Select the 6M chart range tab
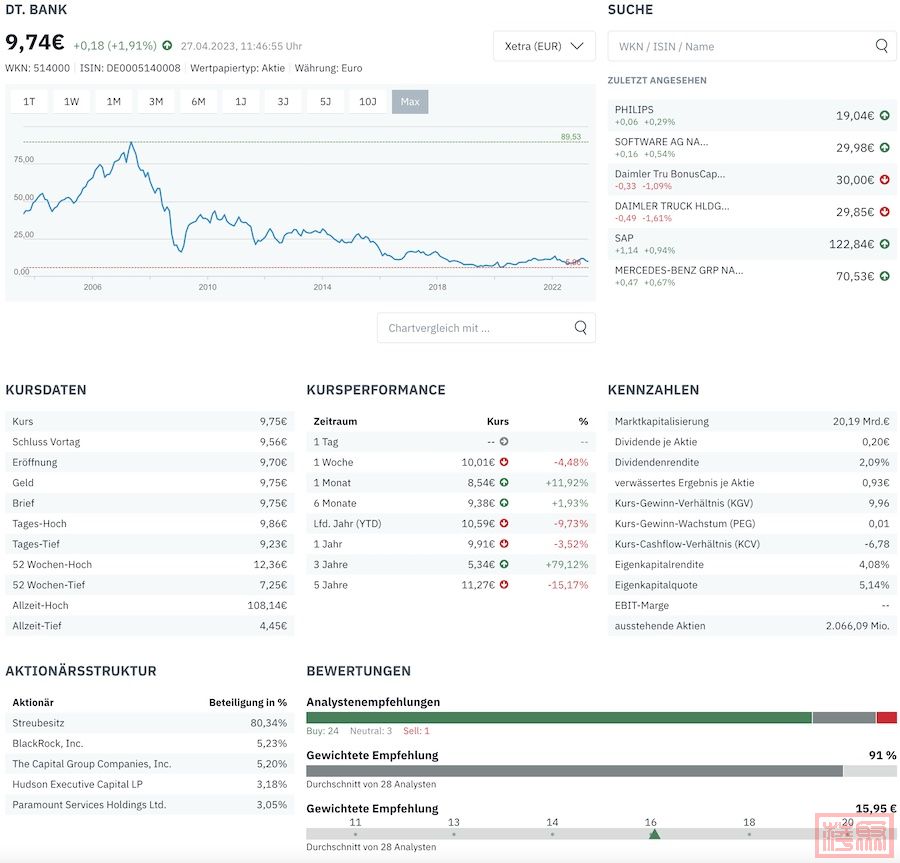The width and height of the screenshot is (900, 863). (199, 102)
